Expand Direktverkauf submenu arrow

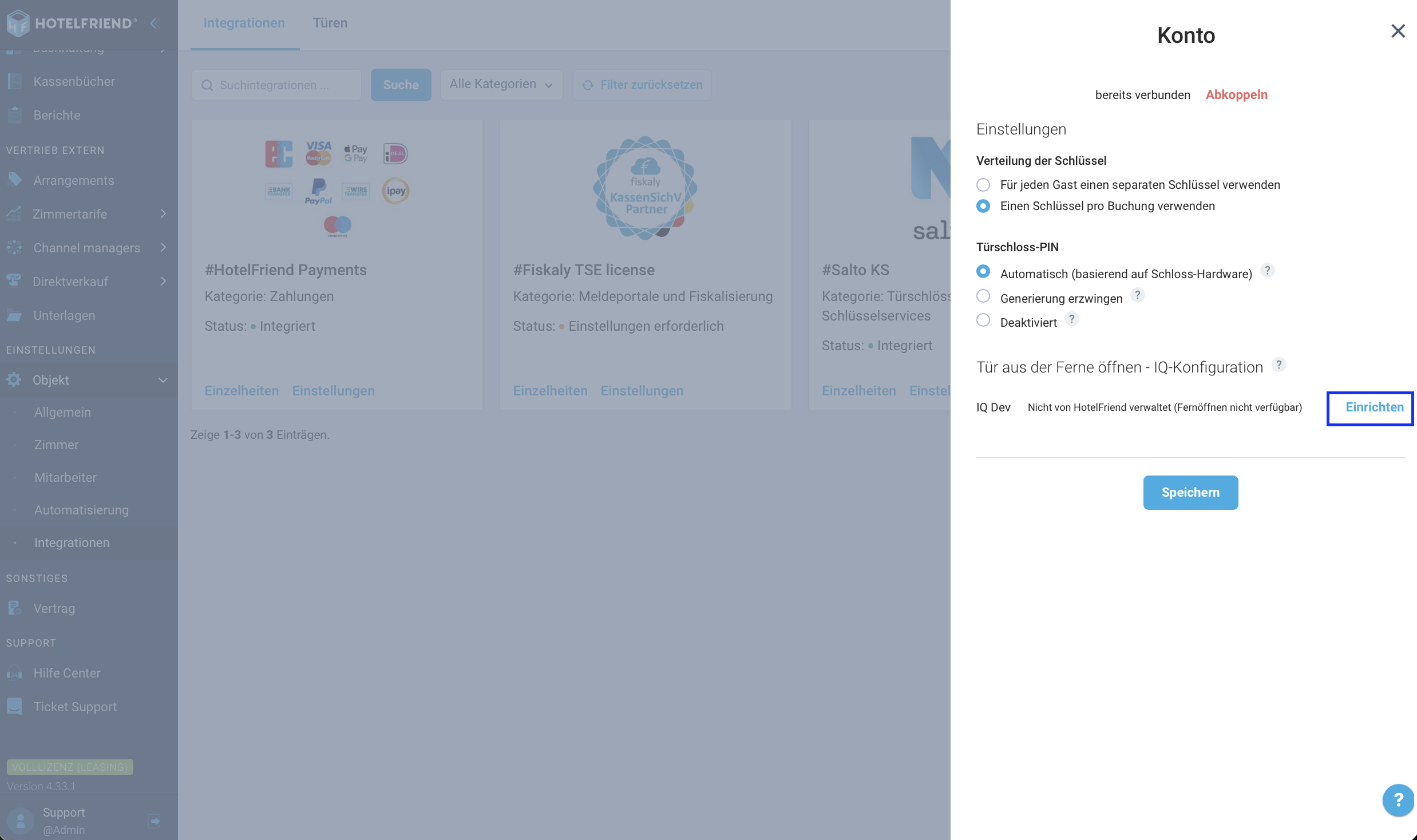click(163, 282)
